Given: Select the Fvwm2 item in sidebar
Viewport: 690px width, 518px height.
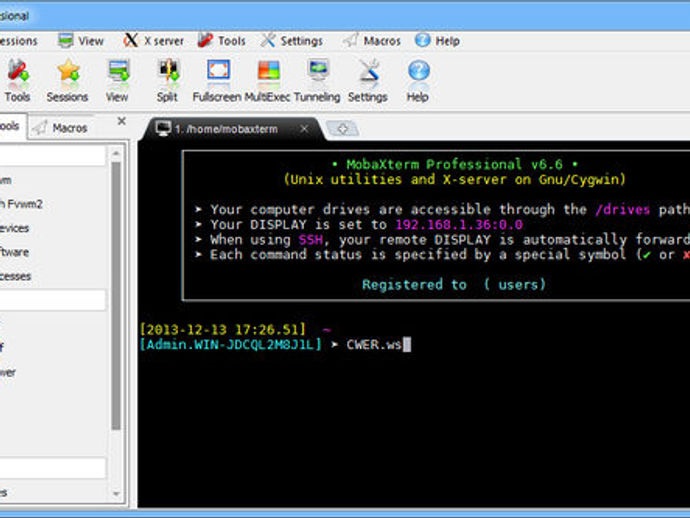Looking at the screenshot, I should coord(22,204).
